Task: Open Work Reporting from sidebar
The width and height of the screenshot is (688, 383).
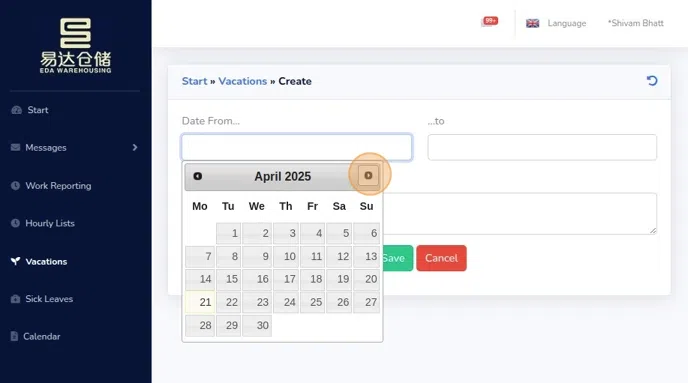Action: click(x=58, y=186)
